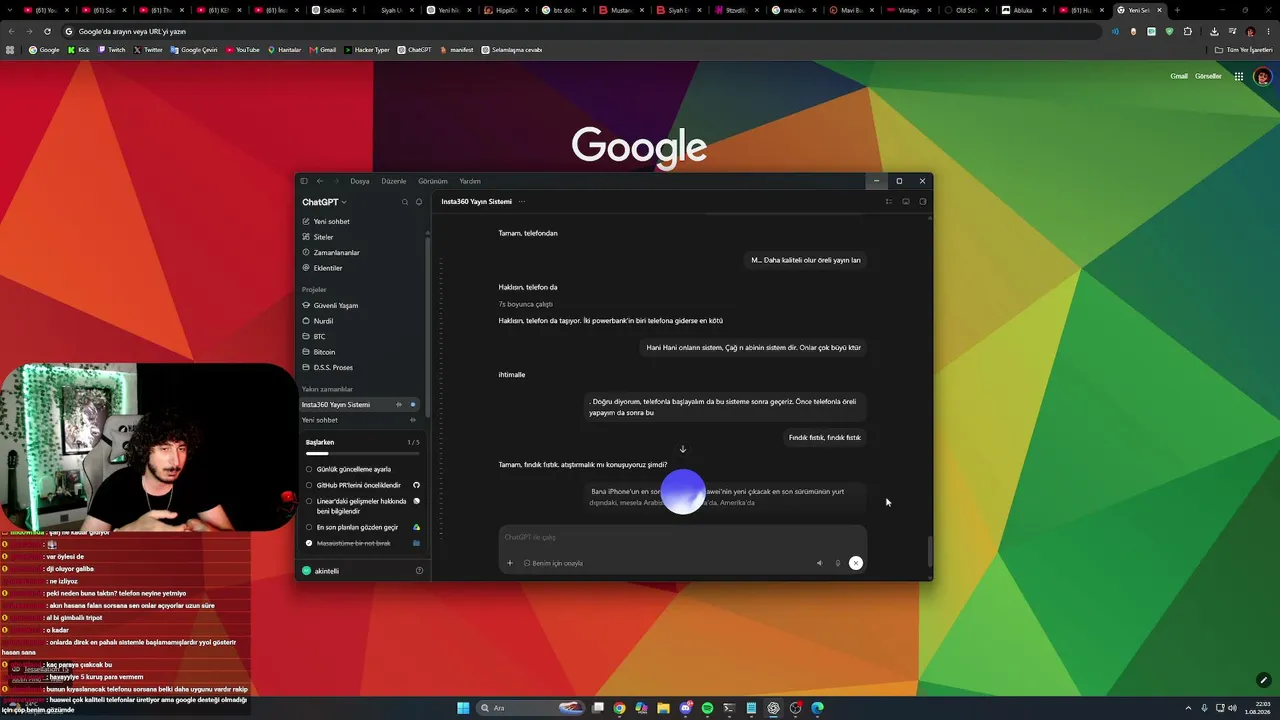
Task: Click the Google Drive icon beside plans task
Action: [416, 527]
